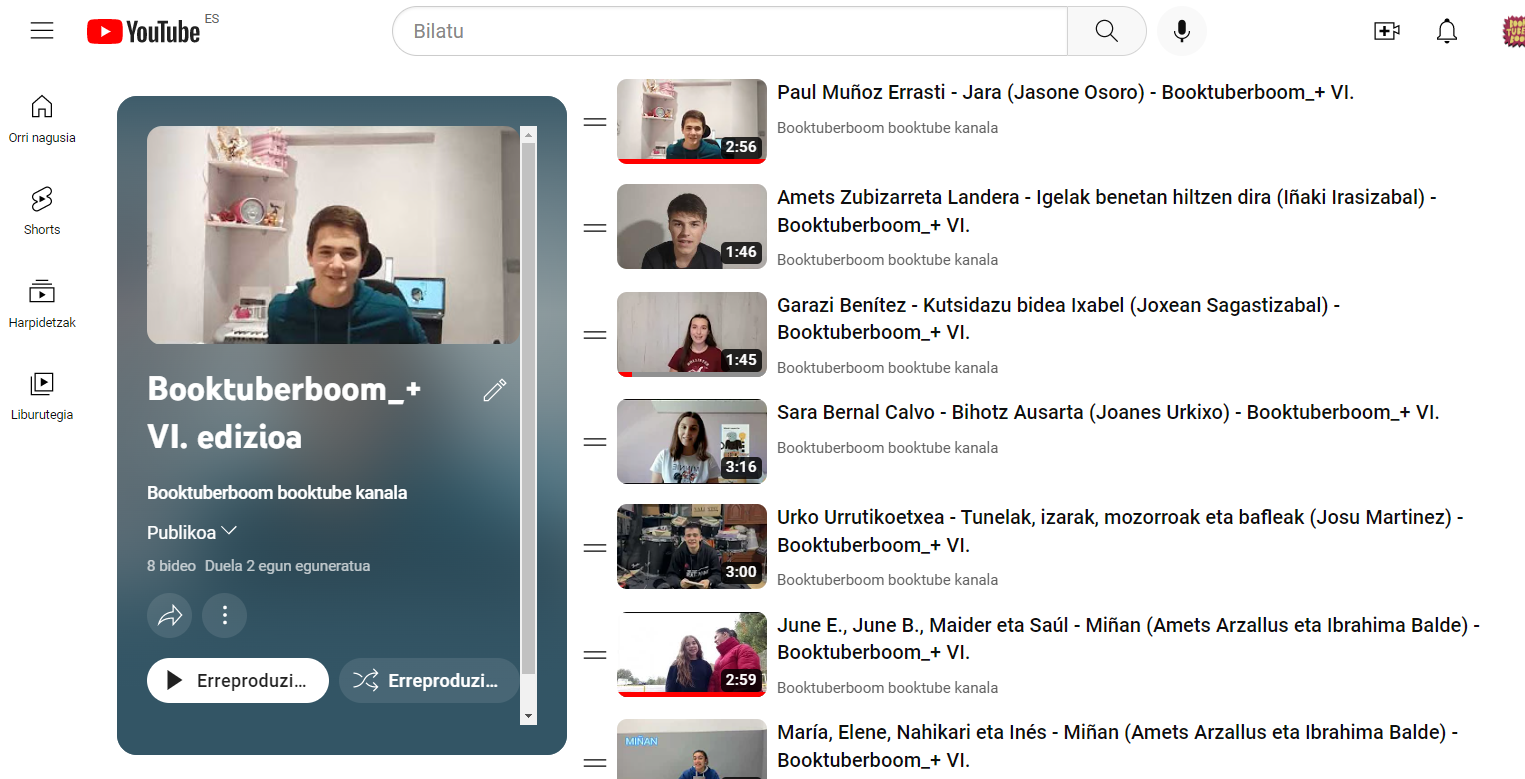Play all with Erreproduzi play button
This screenshot has width=1525, height=779.
tap(238, 681)
